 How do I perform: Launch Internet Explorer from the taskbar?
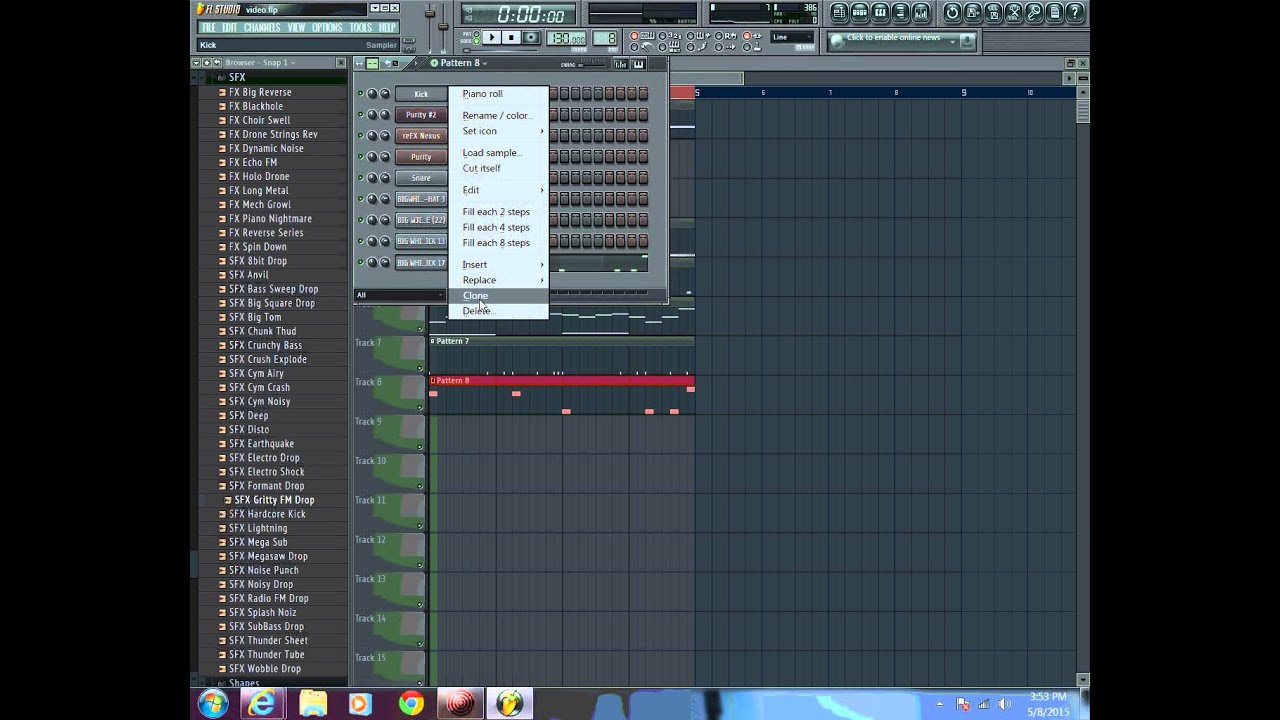[x=262, y=703]
